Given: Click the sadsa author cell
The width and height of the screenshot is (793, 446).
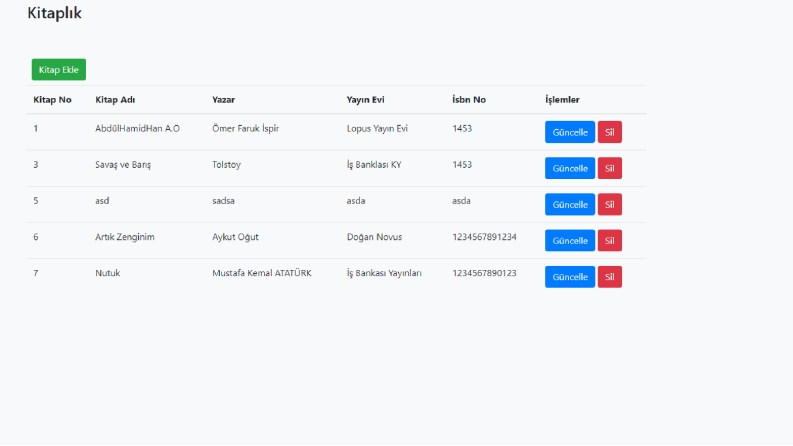Looking at the screenshot, I should (223, 201).
